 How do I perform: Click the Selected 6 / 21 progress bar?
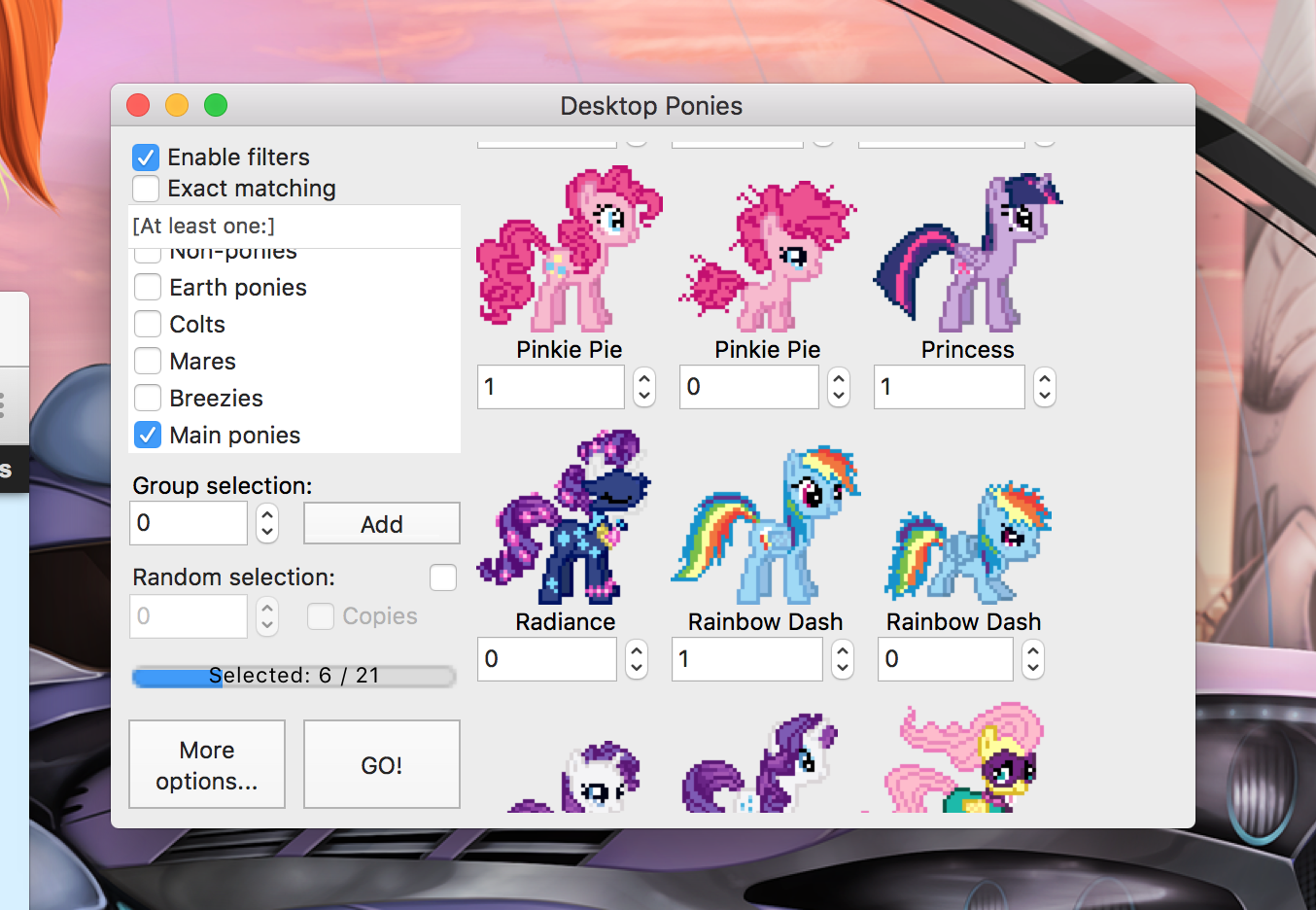click(x=294, y=677)
